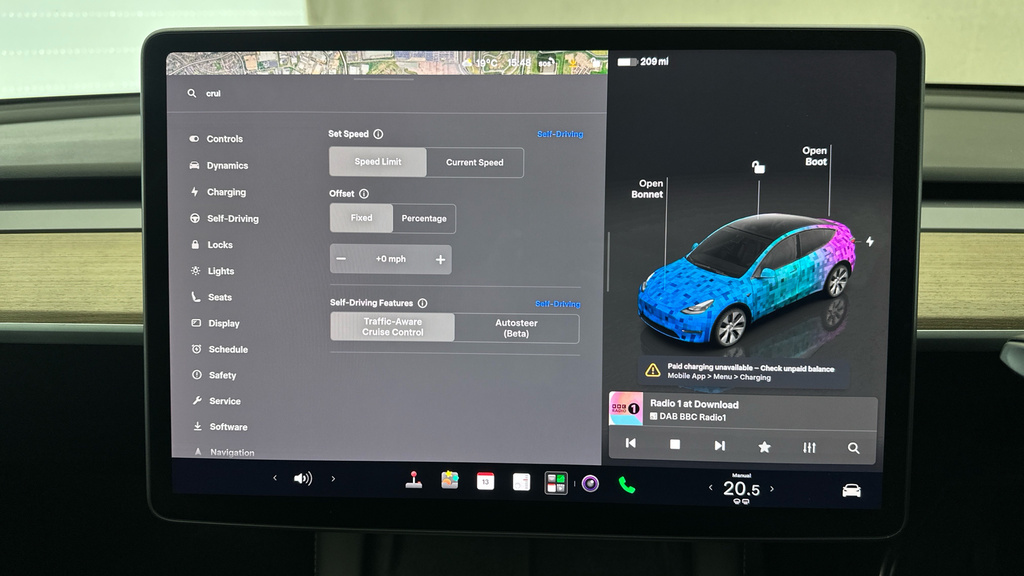Decrease the speed offset with minus
This screenshot has height=576, width=1024.
pos(341,259)
